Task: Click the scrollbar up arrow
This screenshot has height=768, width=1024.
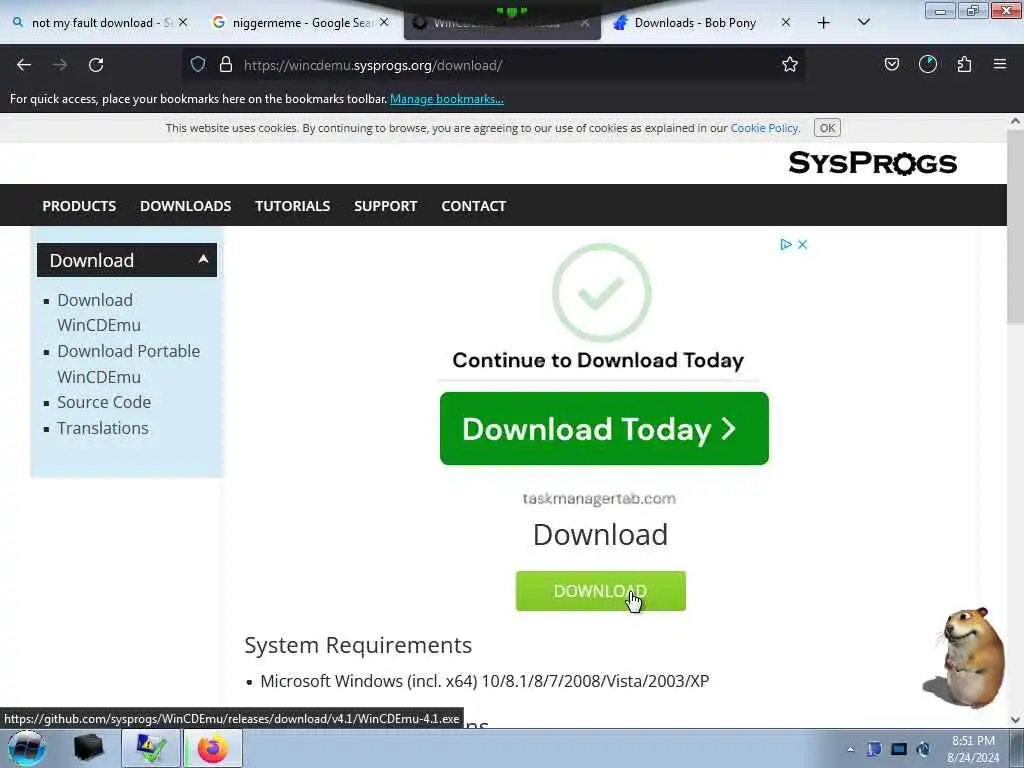Action: pos(1015,121)
